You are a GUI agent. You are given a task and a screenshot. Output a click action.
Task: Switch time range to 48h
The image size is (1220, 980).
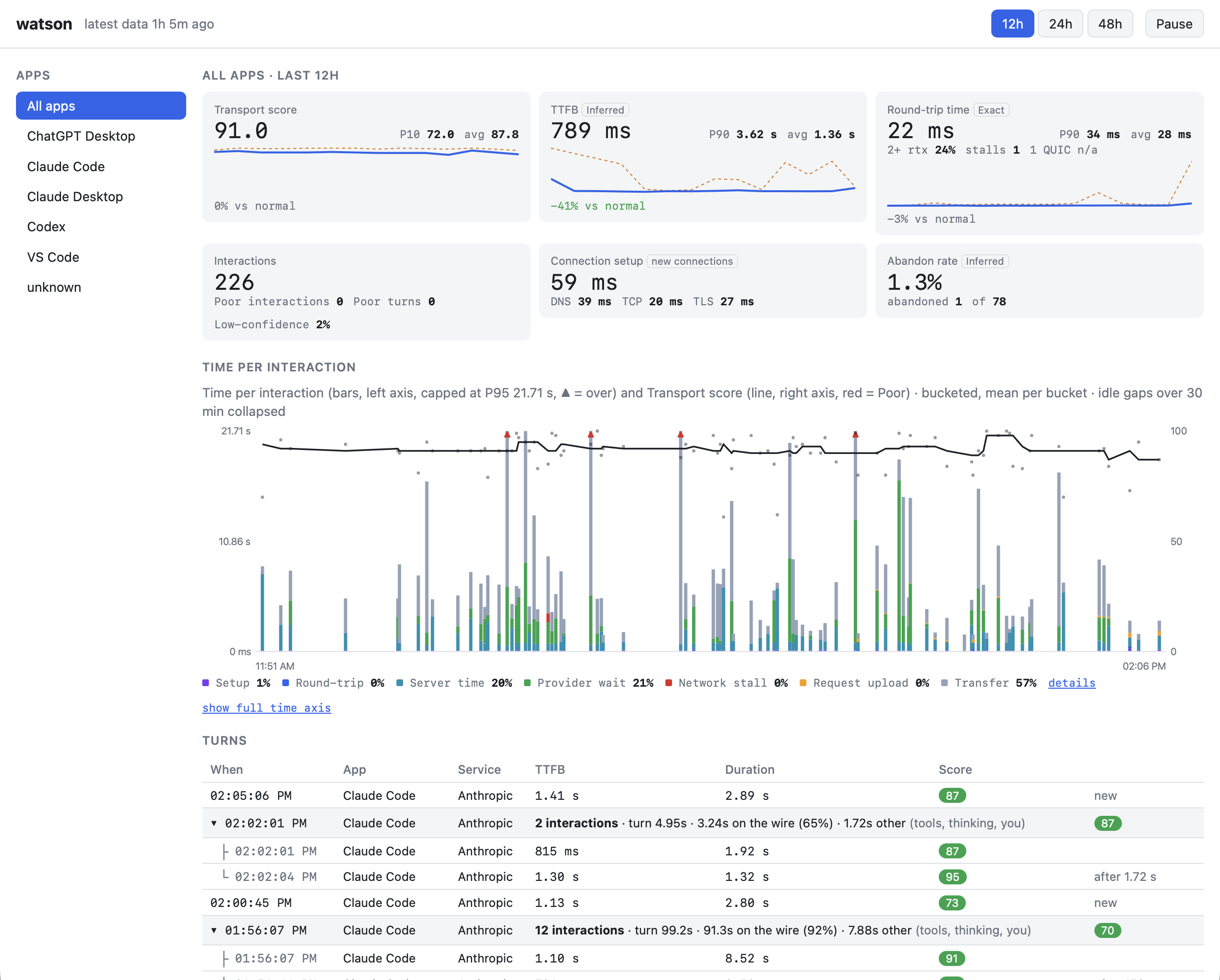tap(1109, 24)
